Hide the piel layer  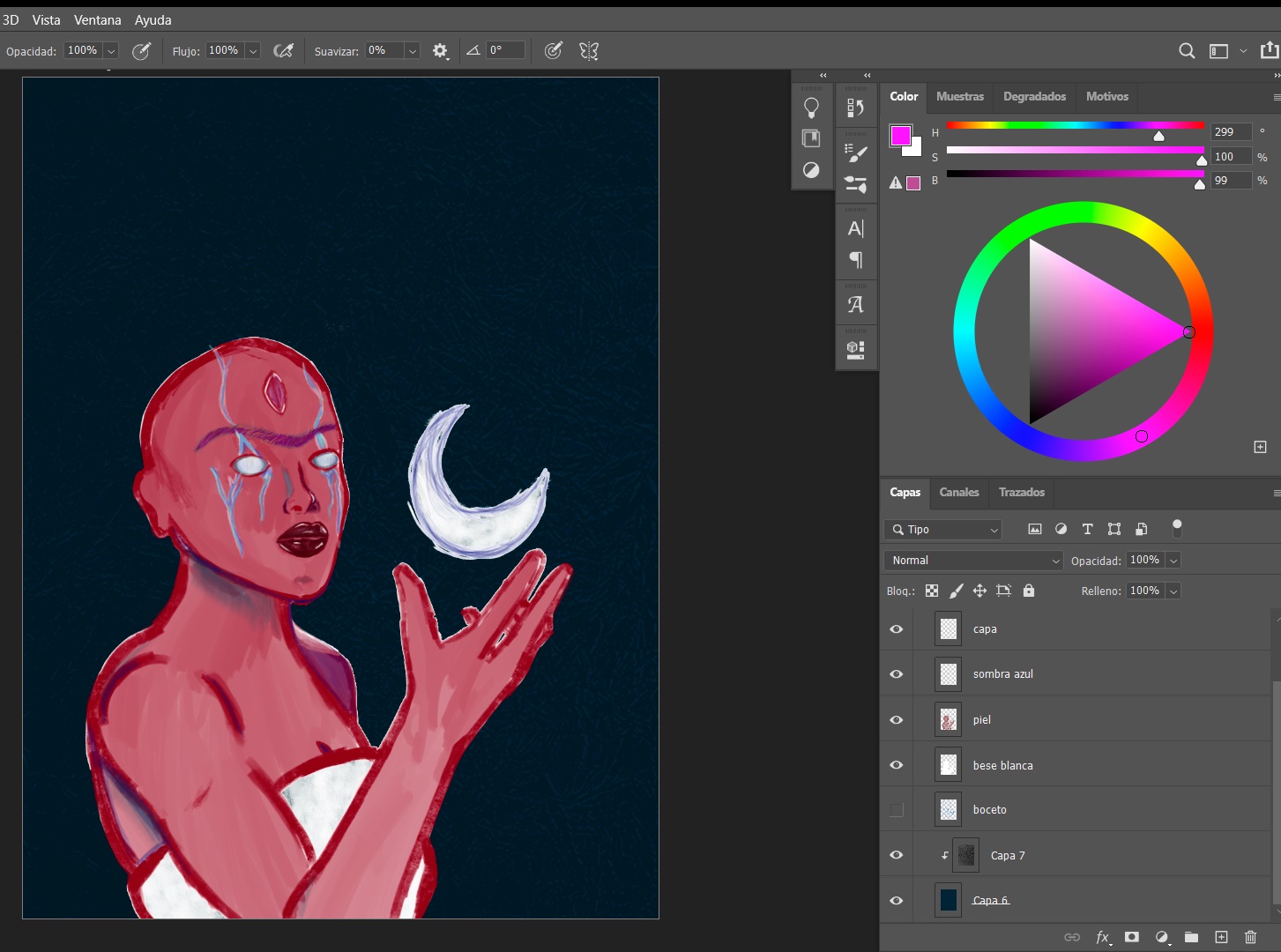(897, 720)
